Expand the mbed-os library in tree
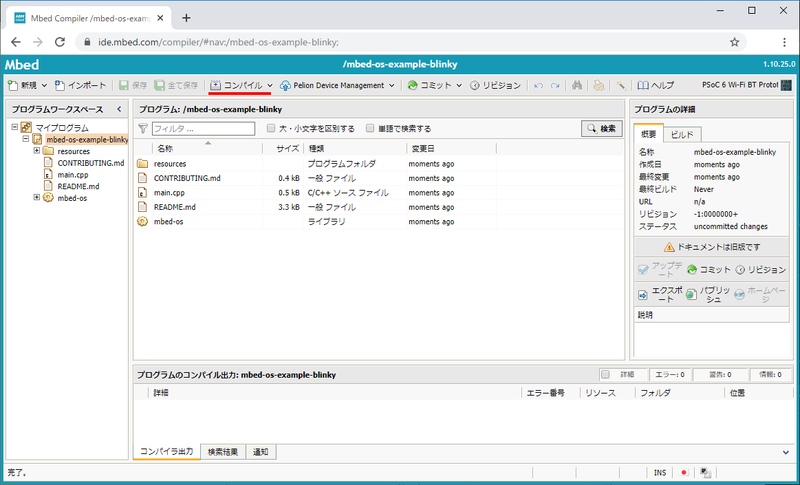 [x=37, y=198]
